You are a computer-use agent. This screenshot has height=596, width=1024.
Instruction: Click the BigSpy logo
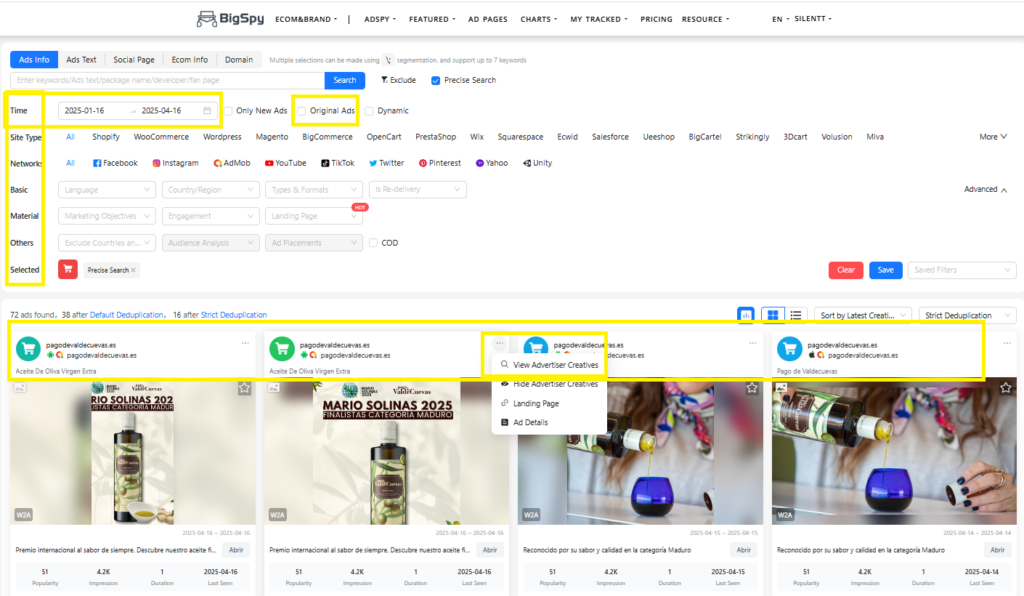(231, 18)
